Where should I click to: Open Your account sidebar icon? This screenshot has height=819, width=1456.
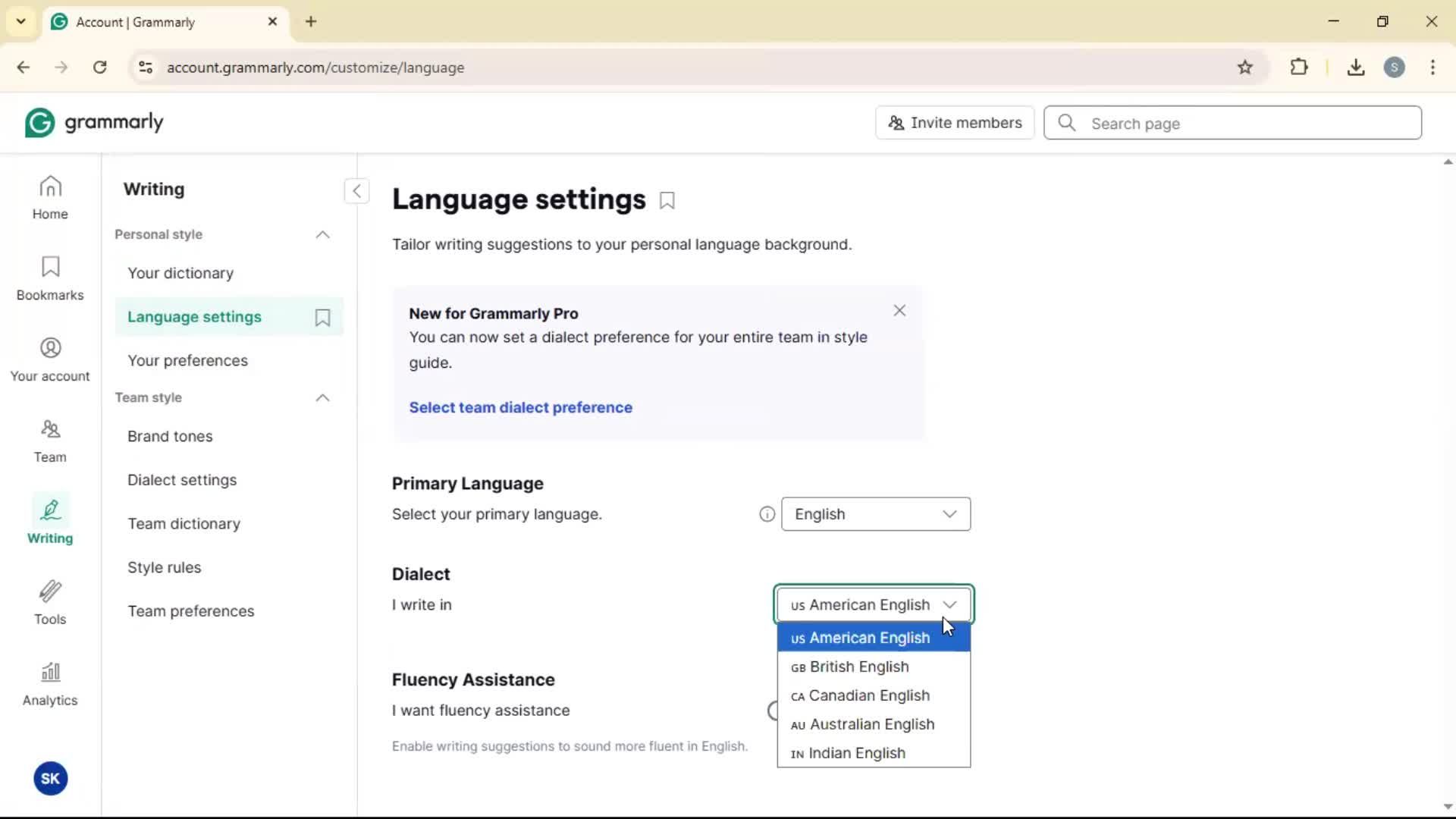coord(50,359)
